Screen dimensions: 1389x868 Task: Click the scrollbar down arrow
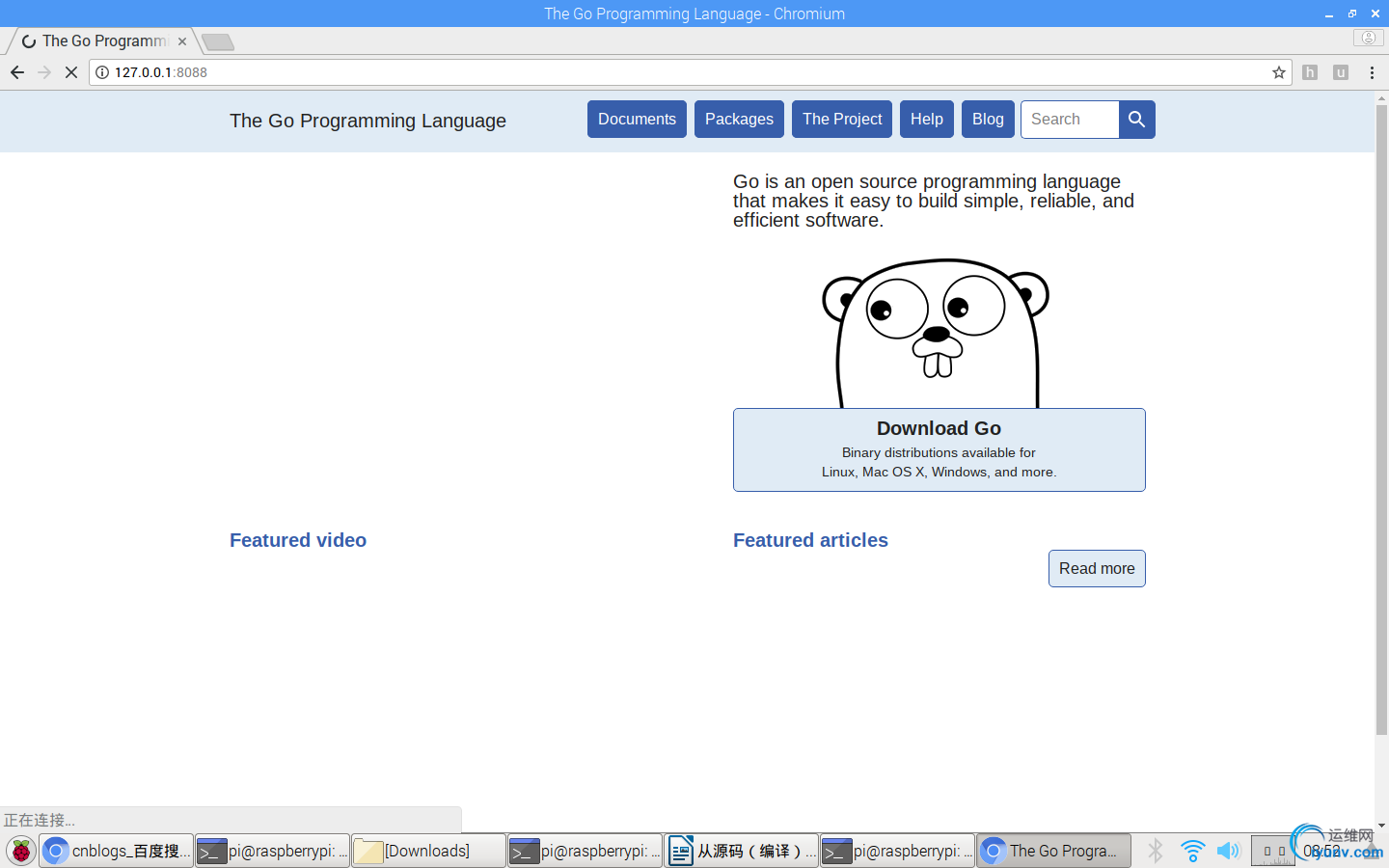tap(1381, 826)
